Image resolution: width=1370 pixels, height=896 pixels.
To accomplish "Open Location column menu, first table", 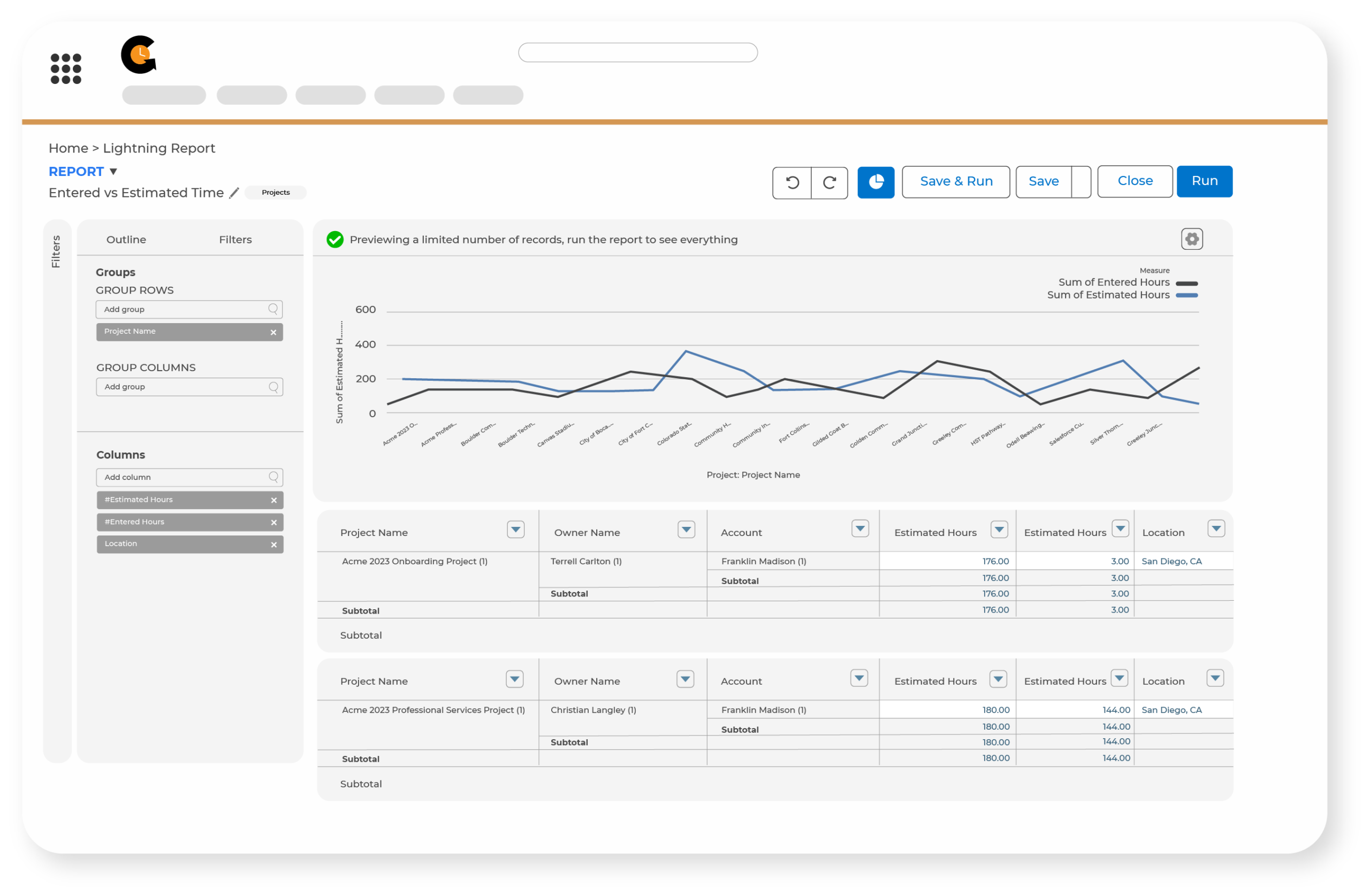I will [1216, 529].
